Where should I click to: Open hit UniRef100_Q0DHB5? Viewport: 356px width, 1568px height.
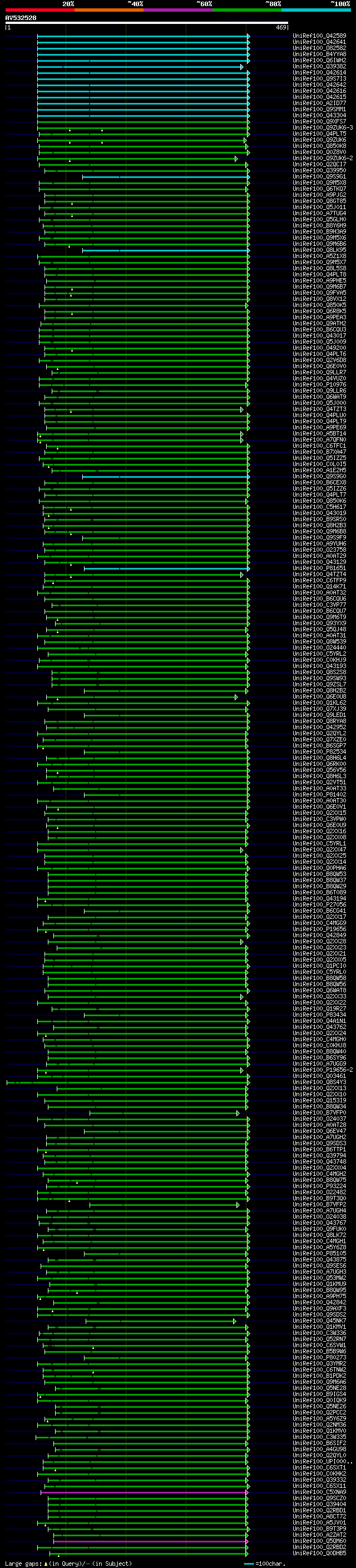(319, 1554)
